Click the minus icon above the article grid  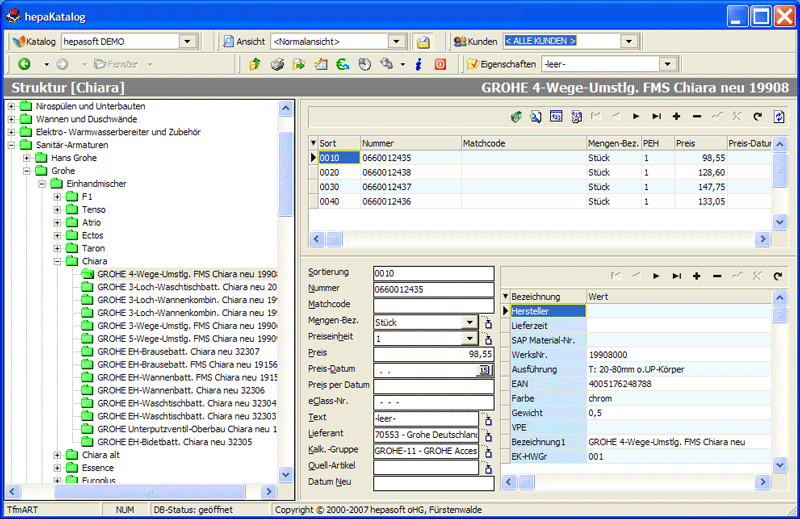tap(697, 117)
